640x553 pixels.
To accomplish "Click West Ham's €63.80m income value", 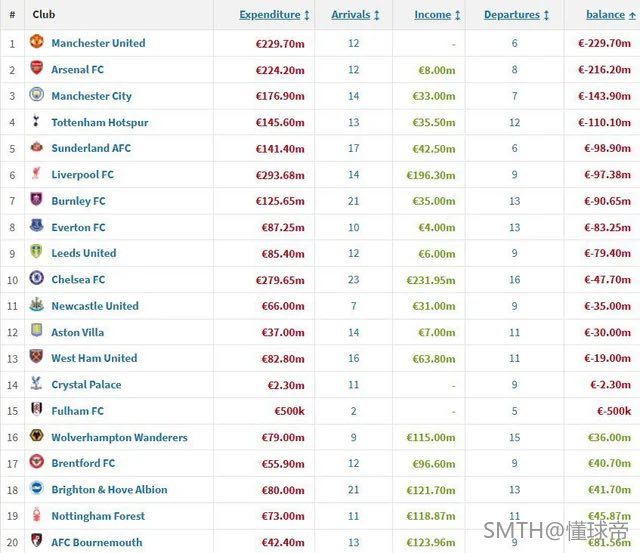I will (433, 359).
